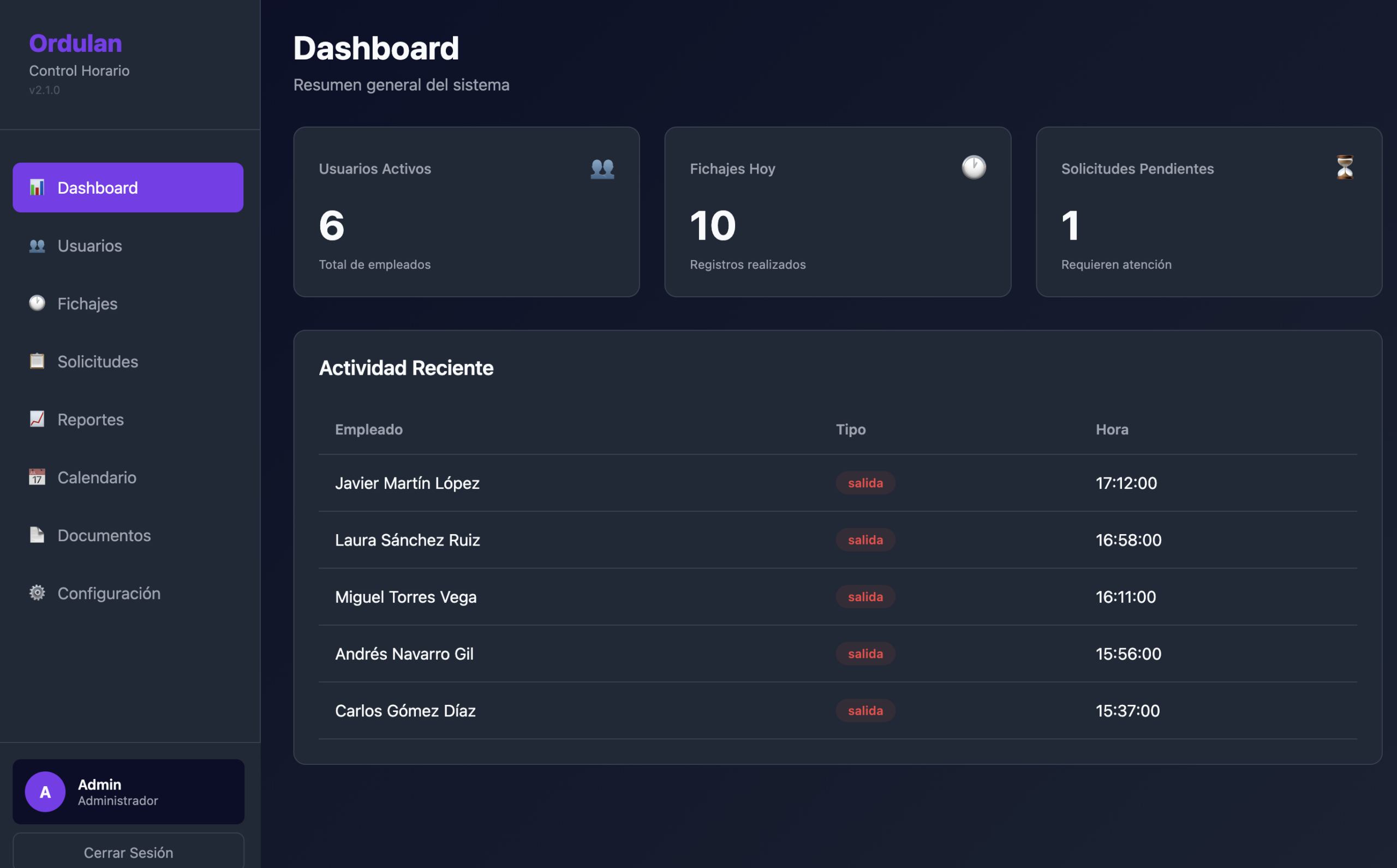Click the Reportes chart icon
The image size is (1397, 868).
coord(37,419)
